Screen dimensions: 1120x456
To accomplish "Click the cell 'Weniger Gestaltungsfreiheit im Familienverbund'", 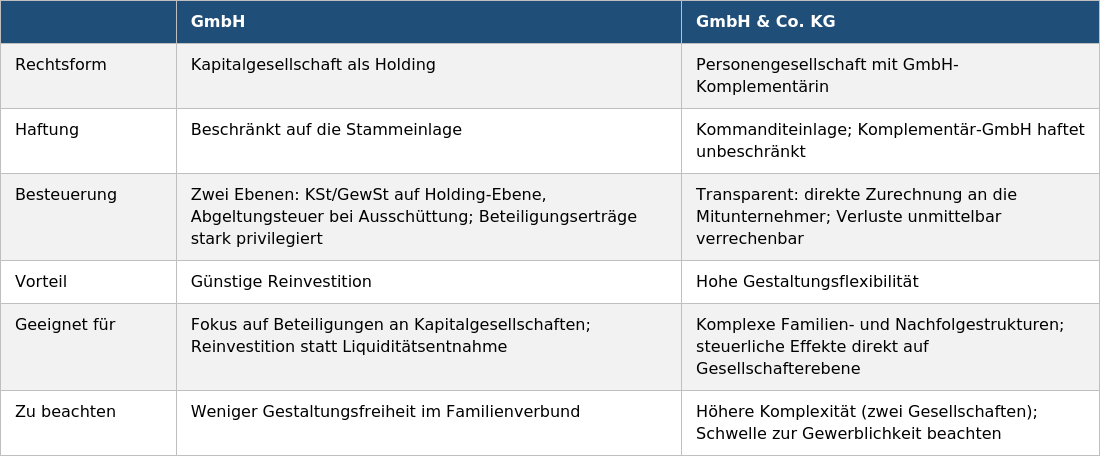I will click(429, 422).
